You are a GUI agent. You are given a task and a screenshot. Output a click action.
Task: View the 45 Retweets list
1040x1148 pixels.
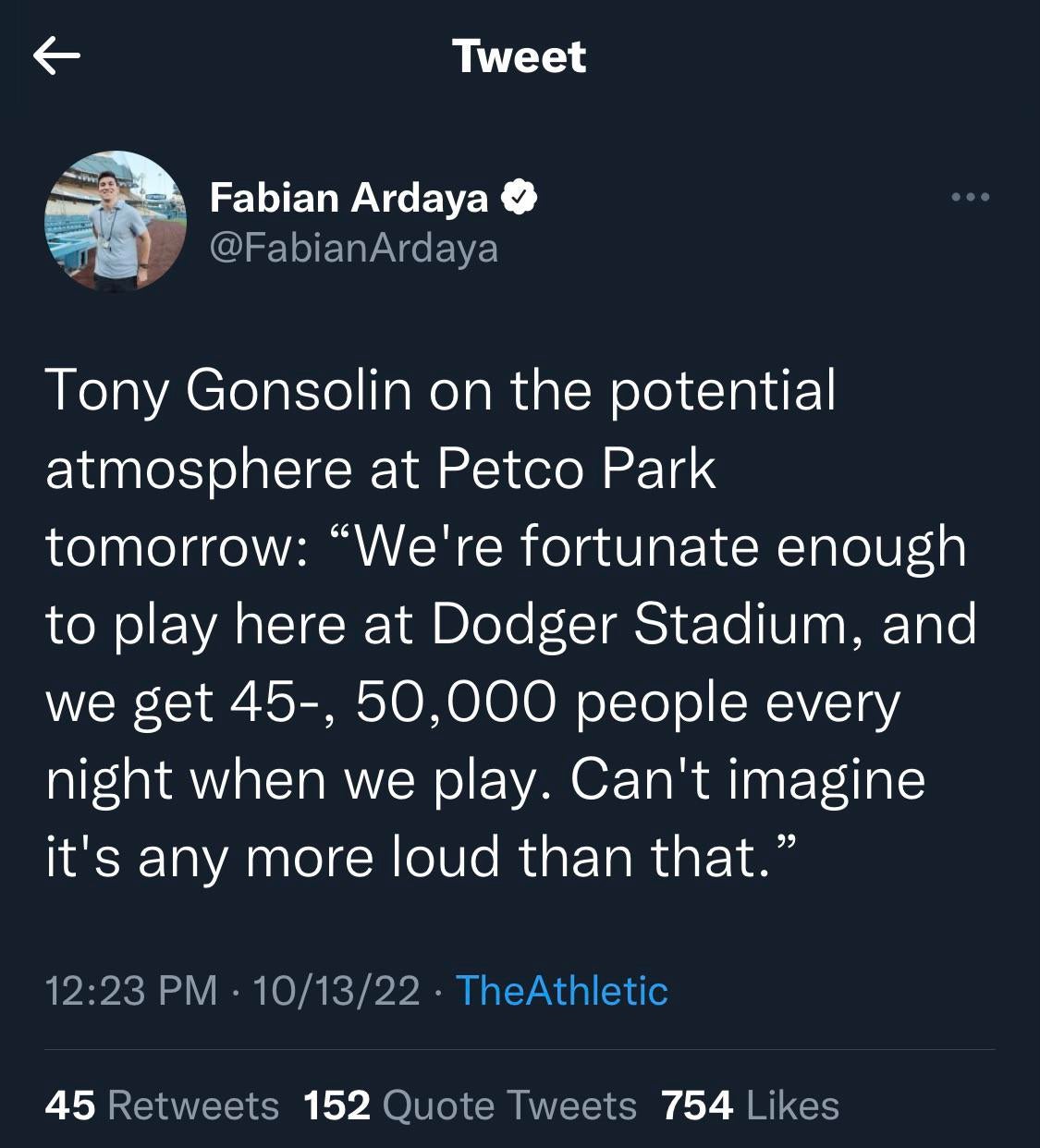(x=162, y=1105)
